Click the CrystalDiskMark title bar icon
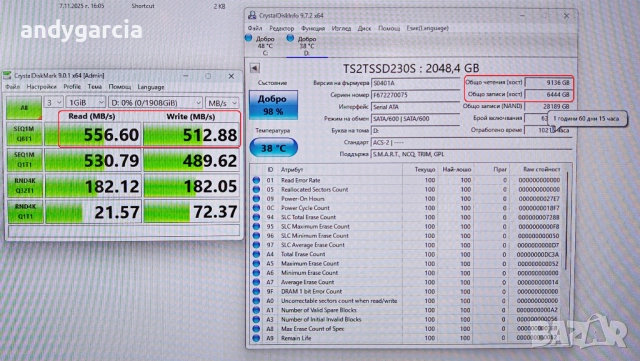640x361 pixels. point(7,76)
